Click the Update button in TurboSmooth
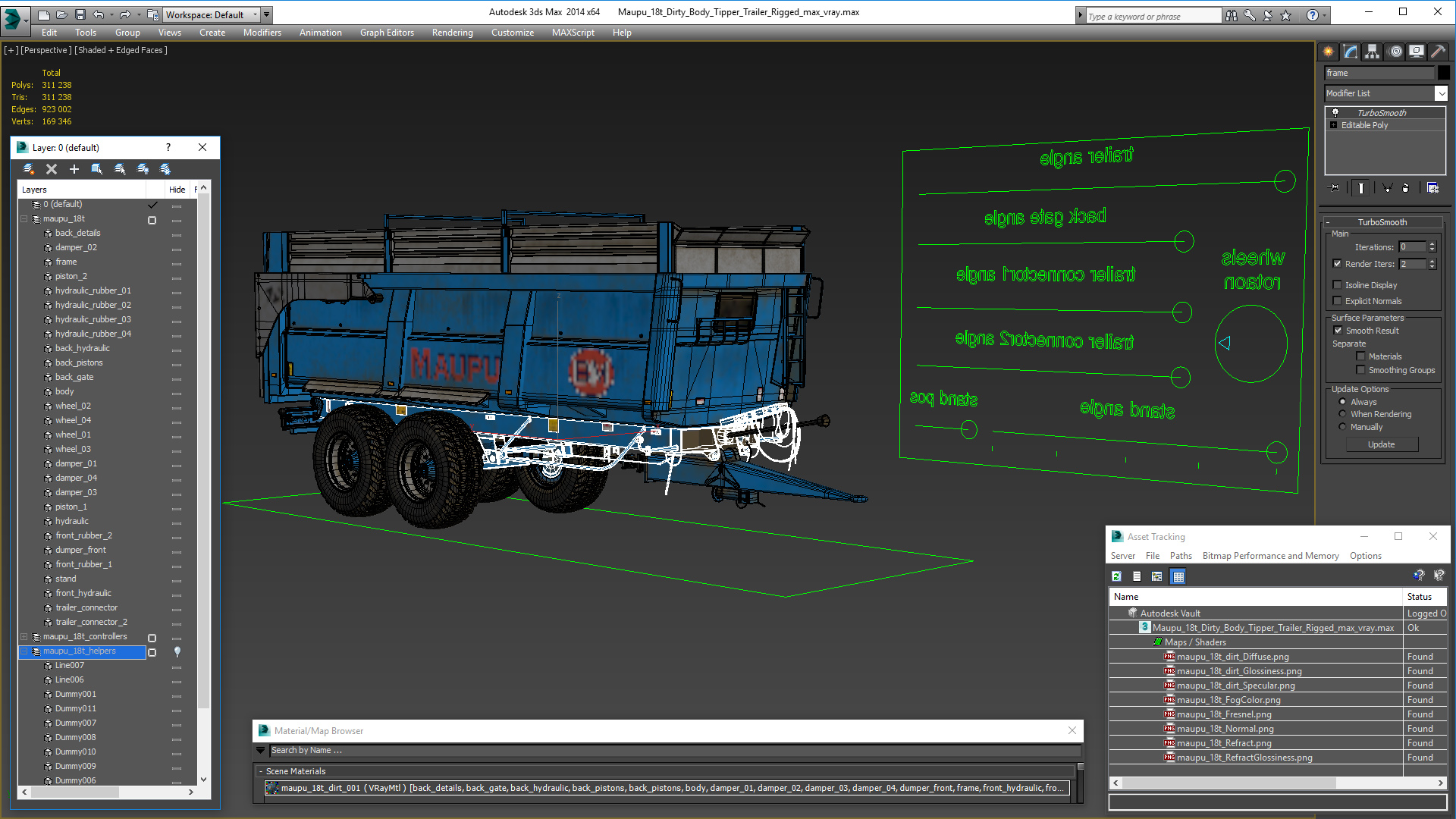Image resolution: width=1456 pixels, height=819 pixels. 1382,444
